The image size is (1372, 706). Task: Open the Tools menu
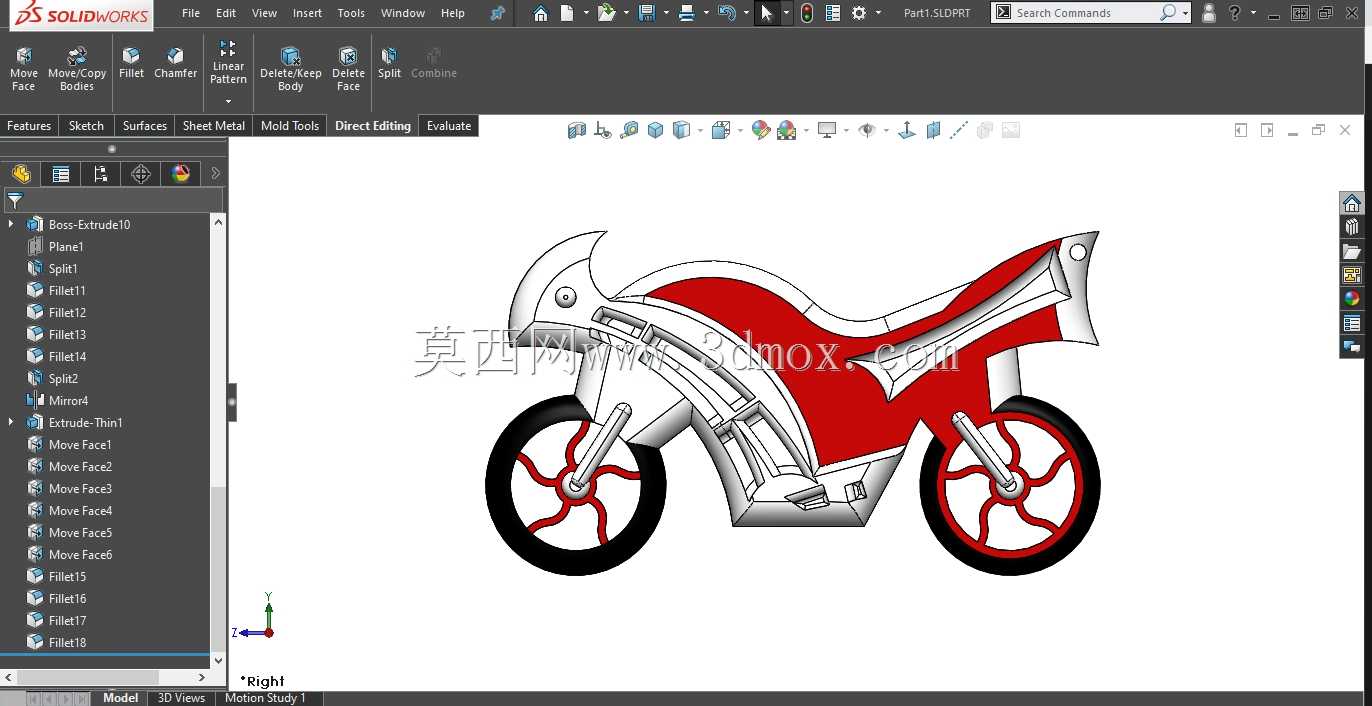351,13
